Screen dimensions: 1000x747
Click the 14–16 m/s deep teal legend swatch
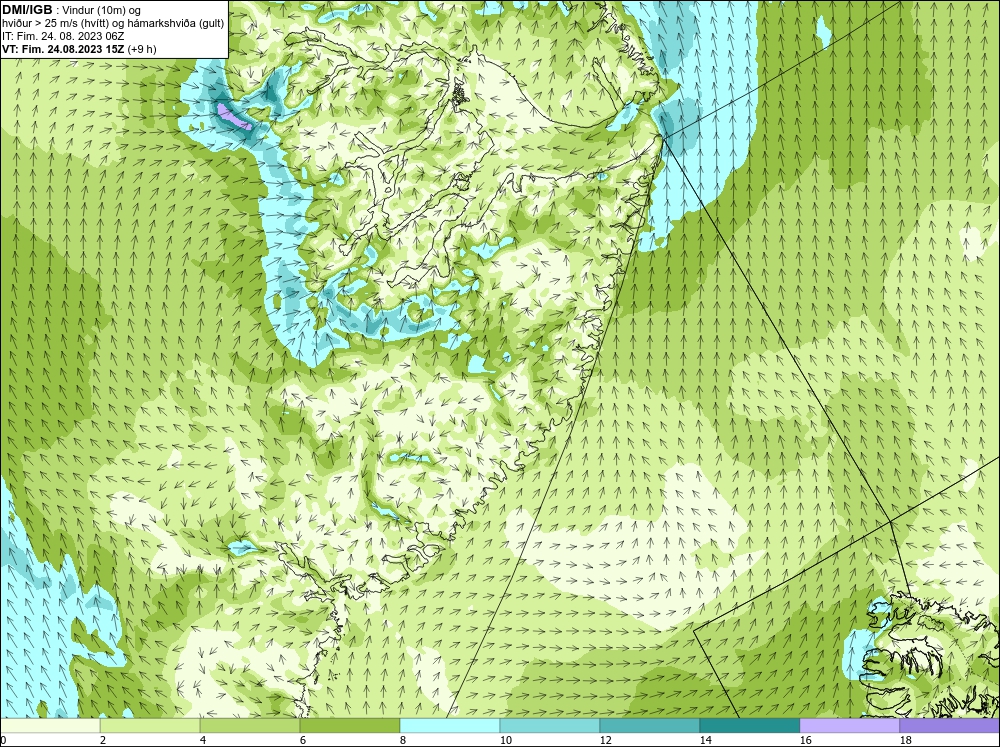[750, 725]
